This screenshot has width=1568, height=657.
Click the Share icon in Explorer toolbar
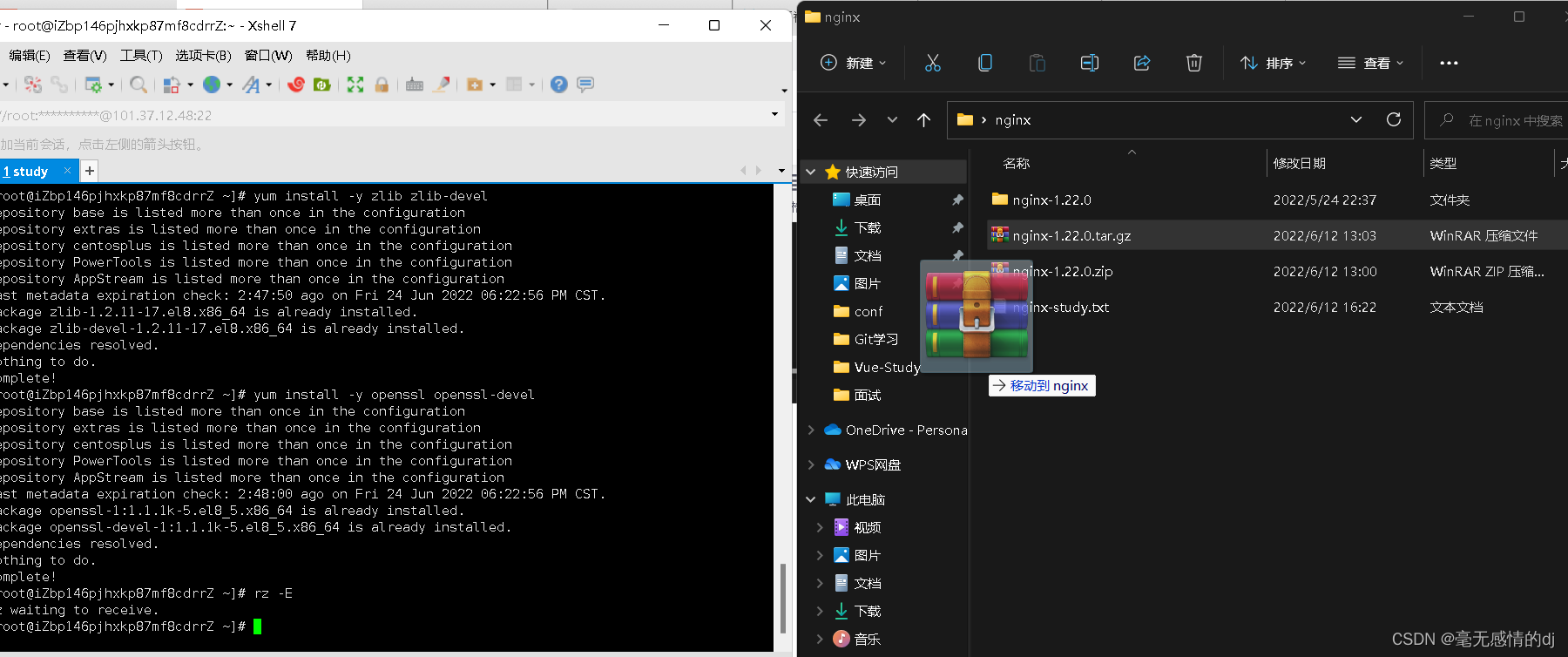(x=1142, y=63)
